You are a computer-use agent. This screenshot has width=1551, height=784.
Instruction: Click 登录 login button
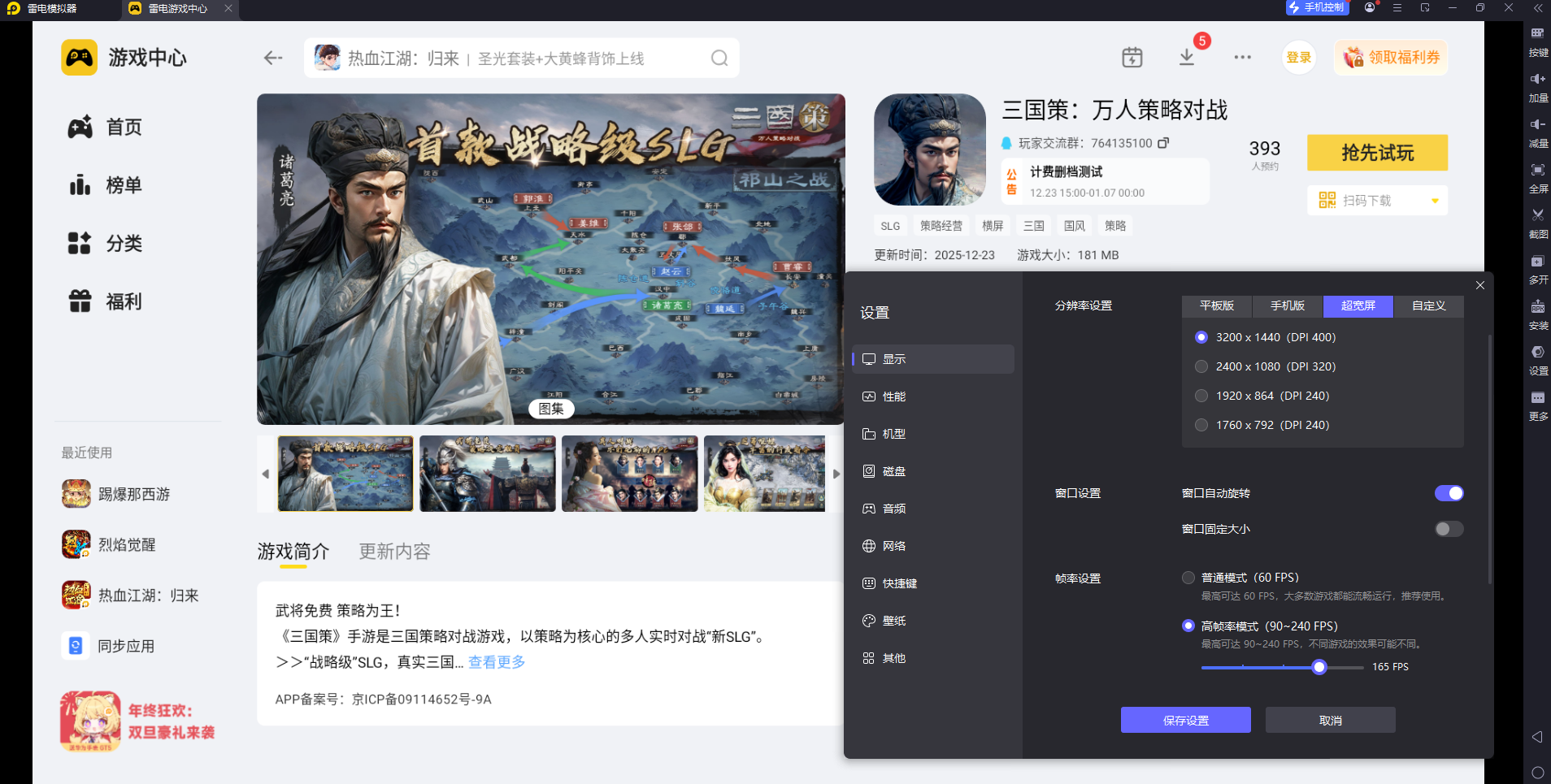pyautogui.click(x=1298, y=58)
